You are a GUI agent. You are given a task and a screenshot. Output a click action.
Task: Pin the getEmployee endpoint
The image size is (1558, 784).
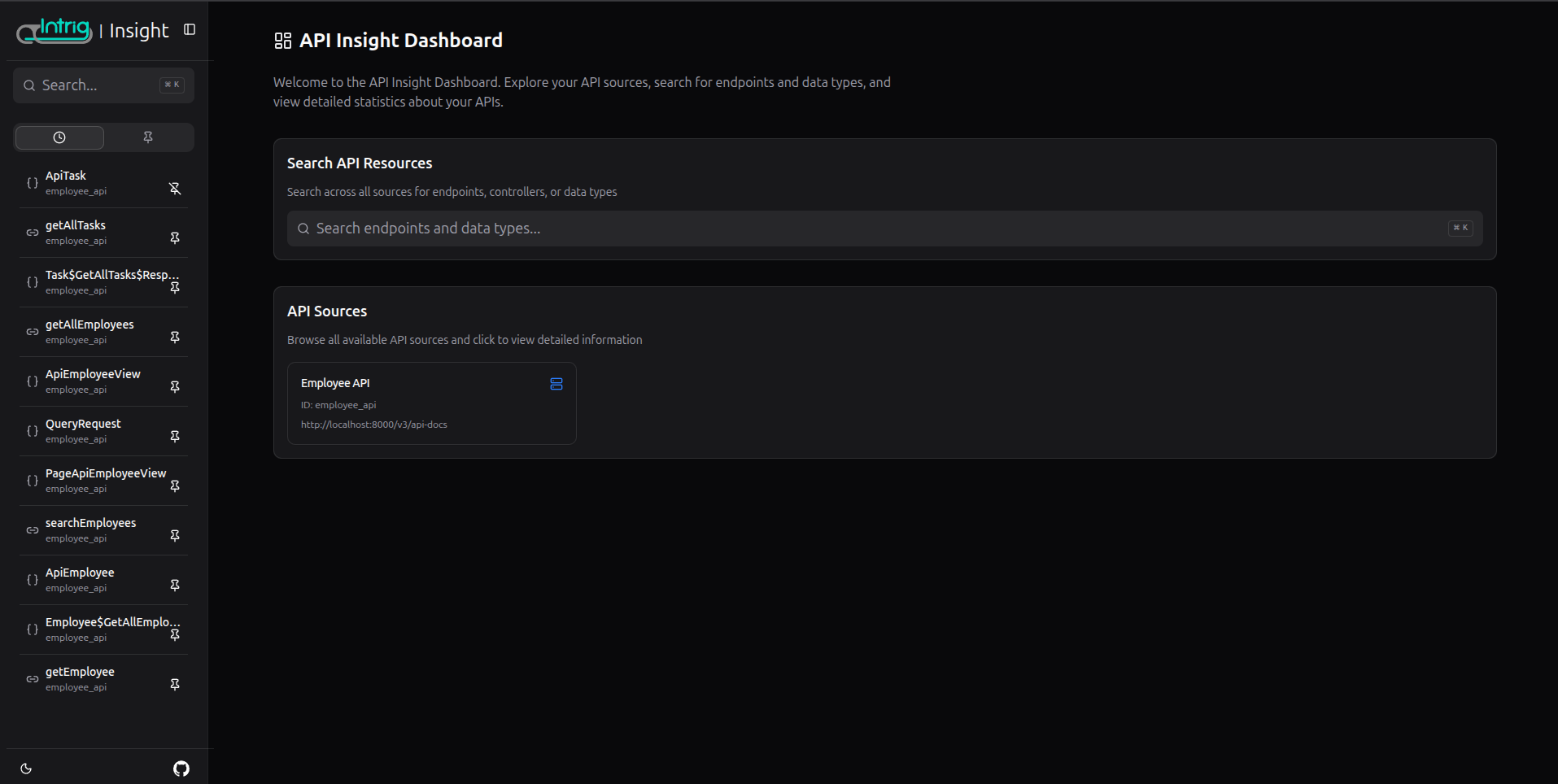(175, 684)
